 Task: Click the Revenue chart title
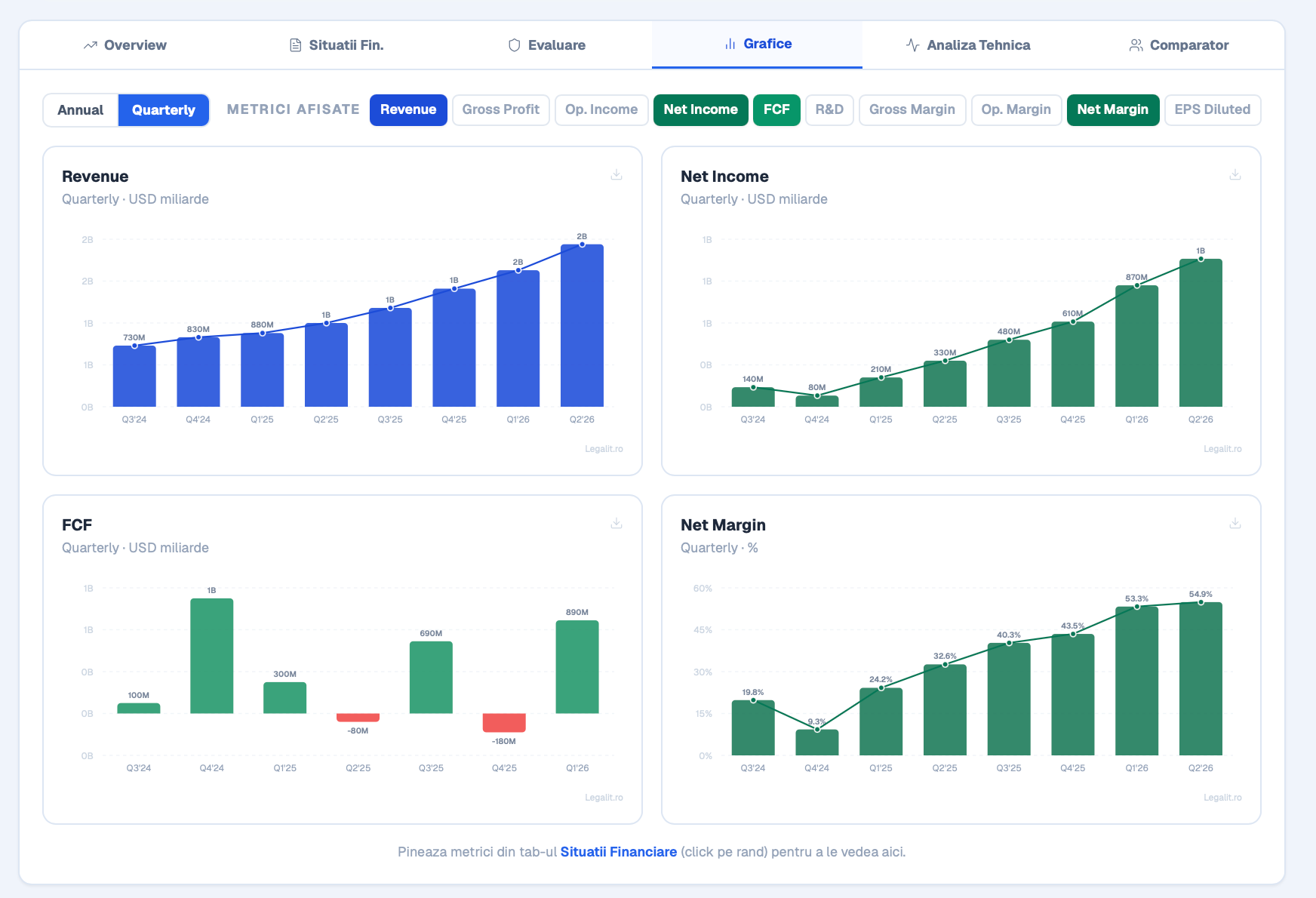click(95, 177)
